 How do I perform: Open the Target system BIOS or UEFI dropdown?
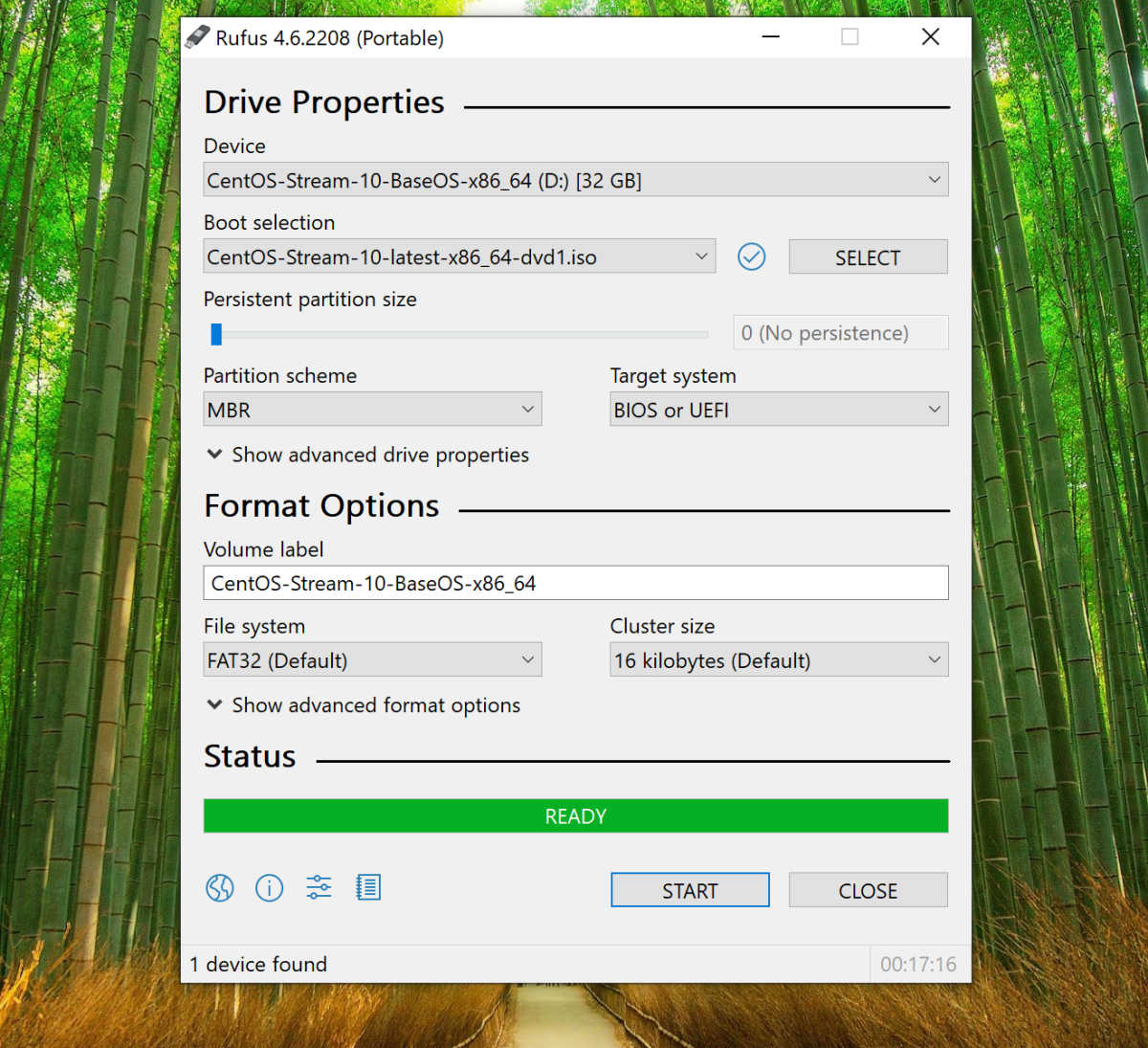tap(779, 410)
